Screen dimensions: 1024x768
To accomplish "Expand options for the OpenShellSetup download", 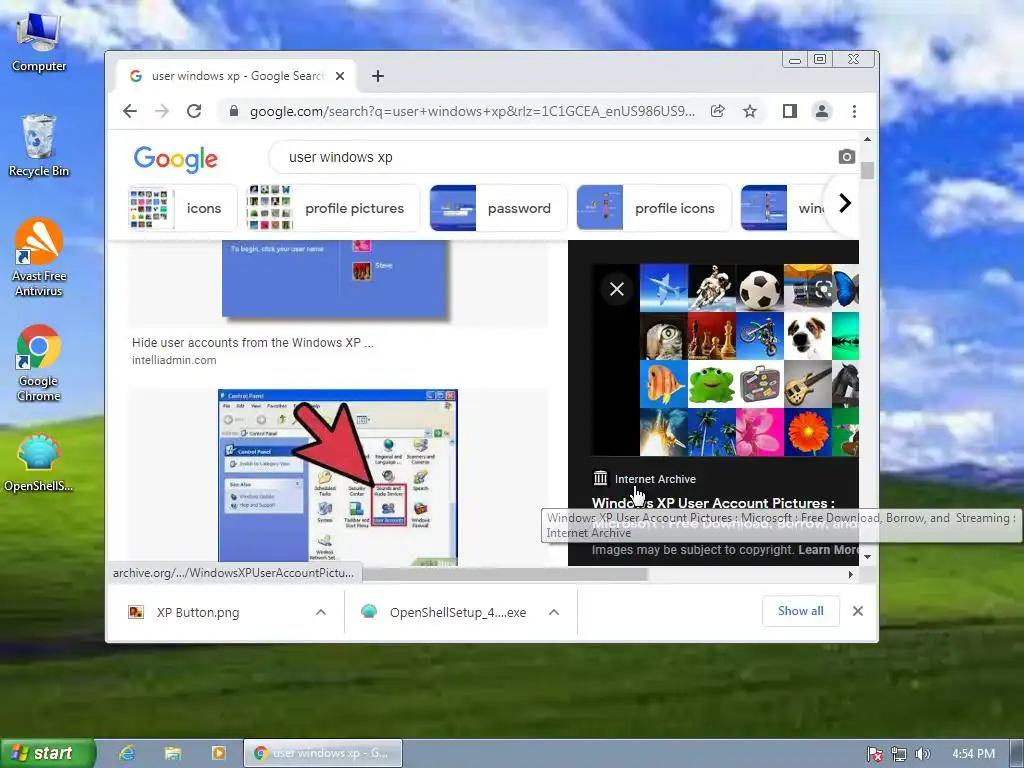I will [554, 612].
